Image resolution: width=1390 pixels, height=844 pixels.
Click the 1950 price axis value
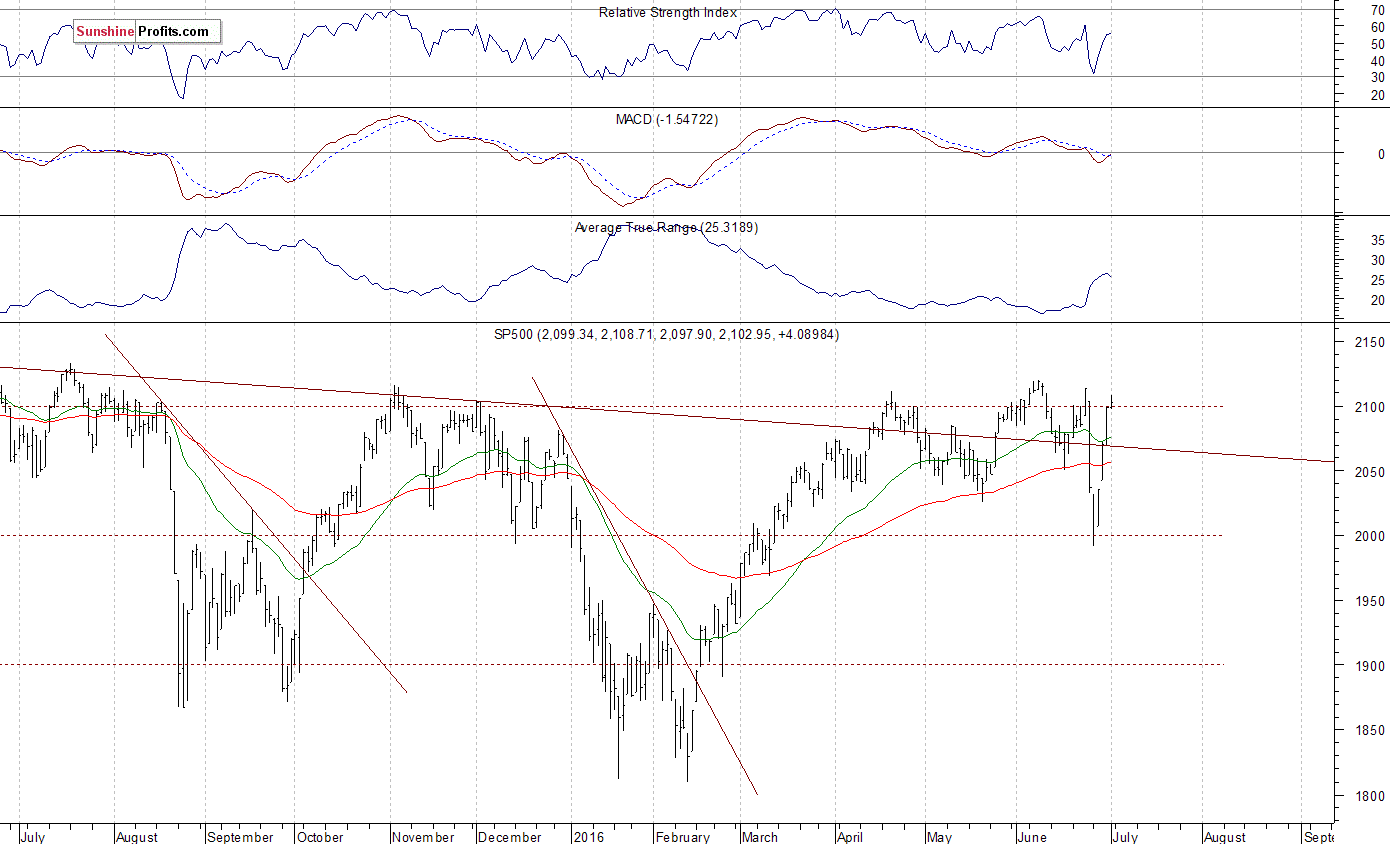coord(1369,601)
